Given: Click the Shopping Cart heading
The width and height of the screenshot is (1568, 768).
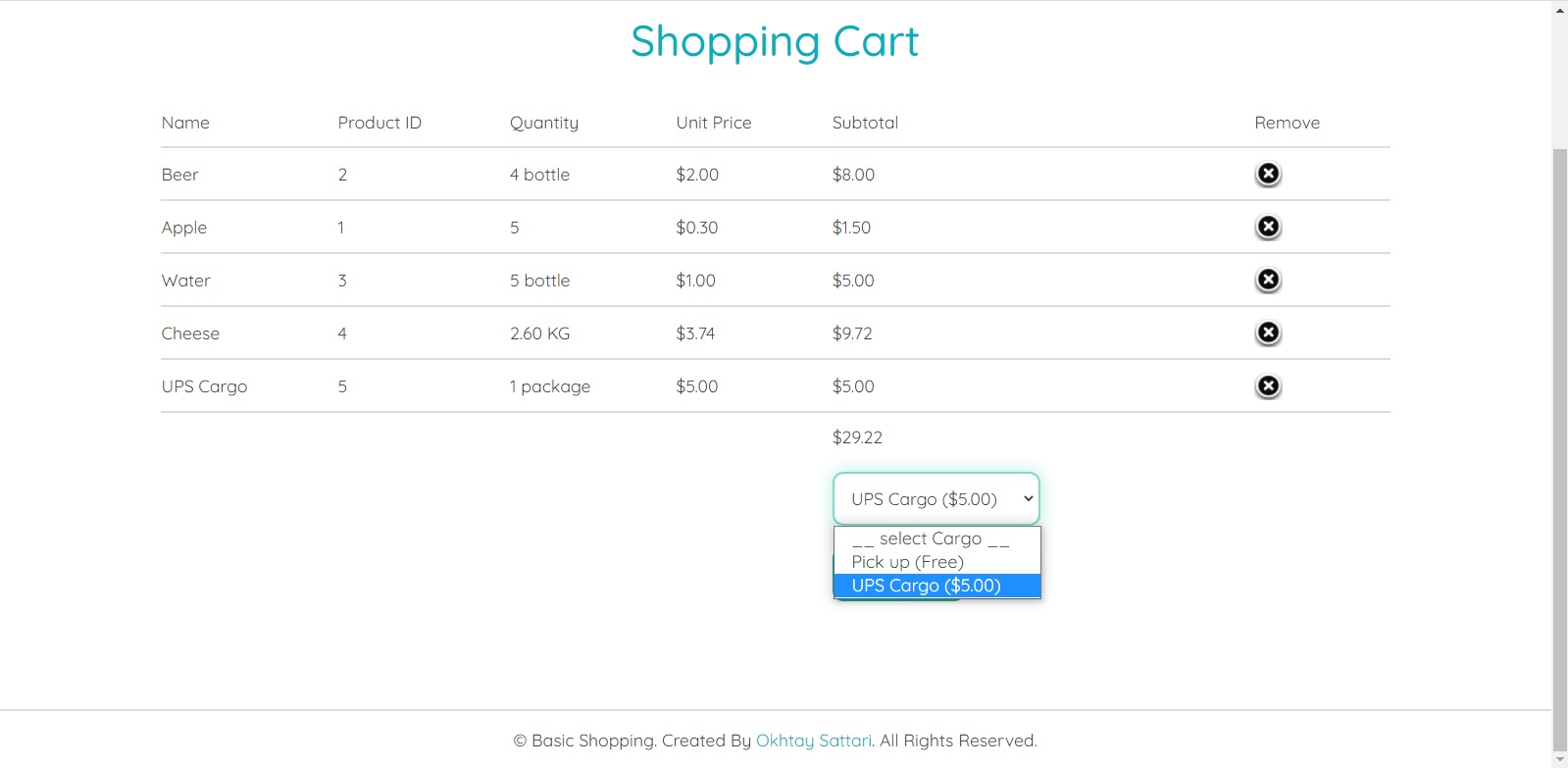Looking at the screenshot, I should [x=775, y=41].
